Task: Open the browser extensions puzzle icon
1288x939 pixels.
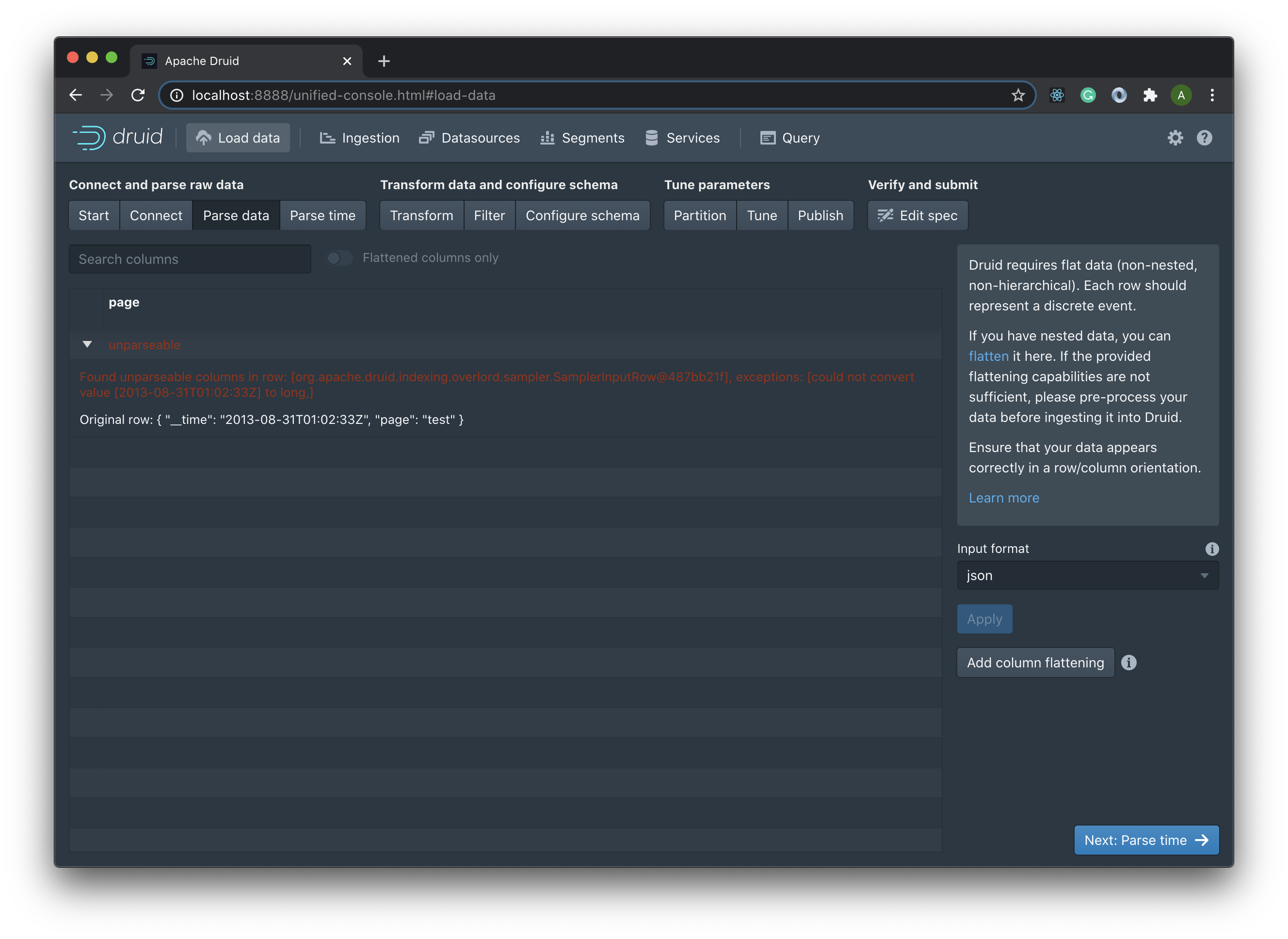Action: click(1150, 95)
